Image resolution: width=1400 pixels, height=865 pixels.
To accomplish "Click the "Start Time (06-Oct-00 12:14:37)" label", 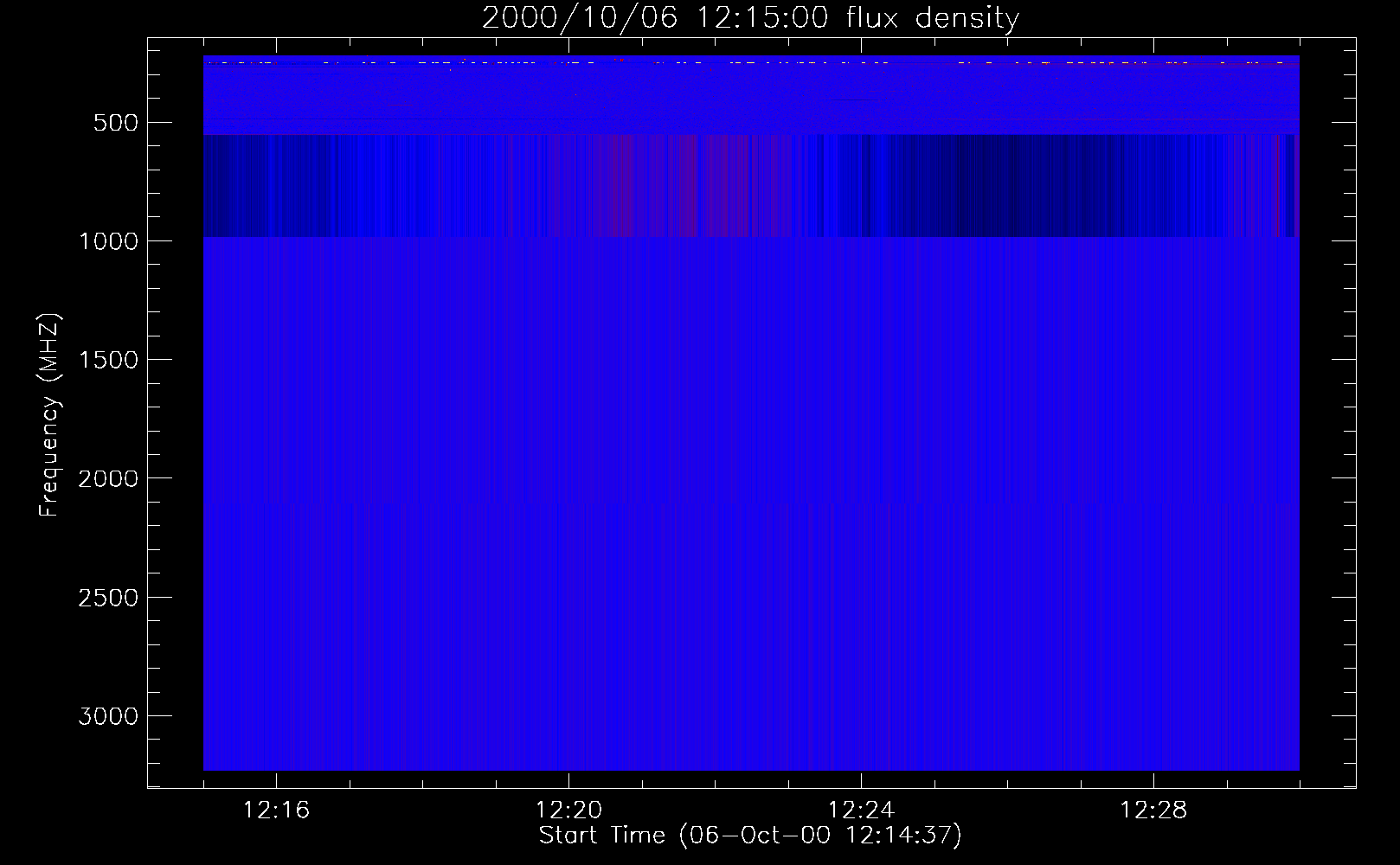I will click(x=750, y=836).
